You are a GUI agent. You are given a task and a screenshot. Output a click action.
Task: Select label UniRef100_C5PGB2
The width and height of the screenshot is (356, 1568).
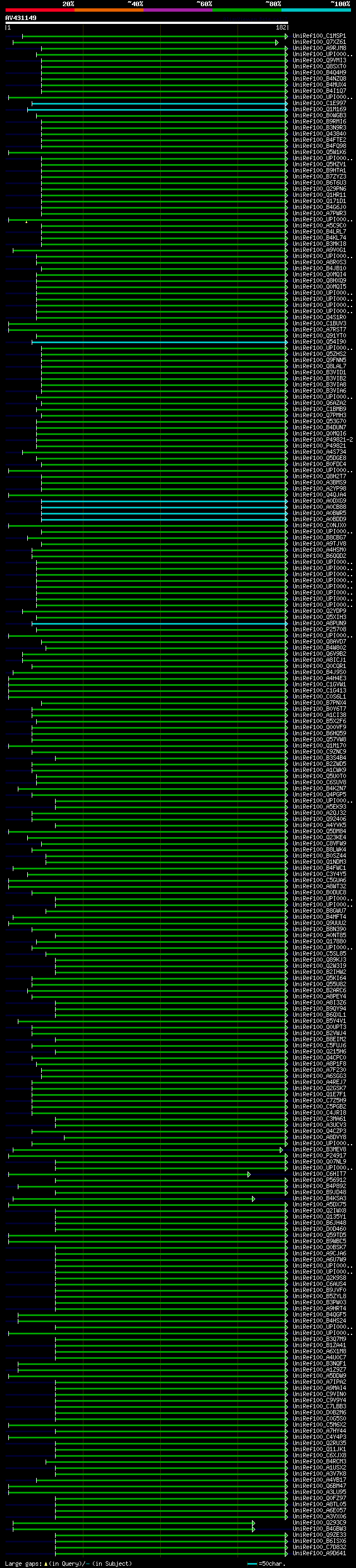tap(319, 1106)
